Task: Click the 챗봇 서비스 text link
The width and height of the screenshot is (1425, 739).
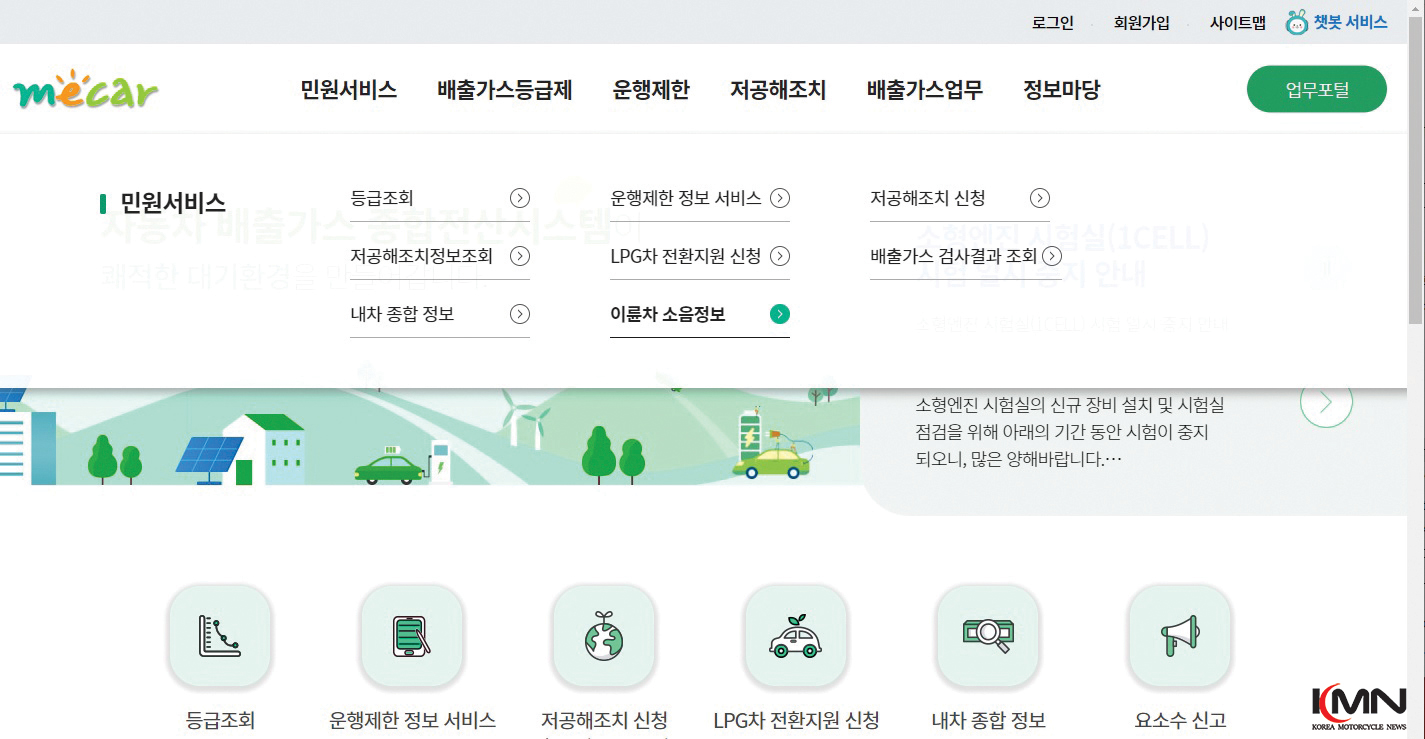Action: 1351,22
